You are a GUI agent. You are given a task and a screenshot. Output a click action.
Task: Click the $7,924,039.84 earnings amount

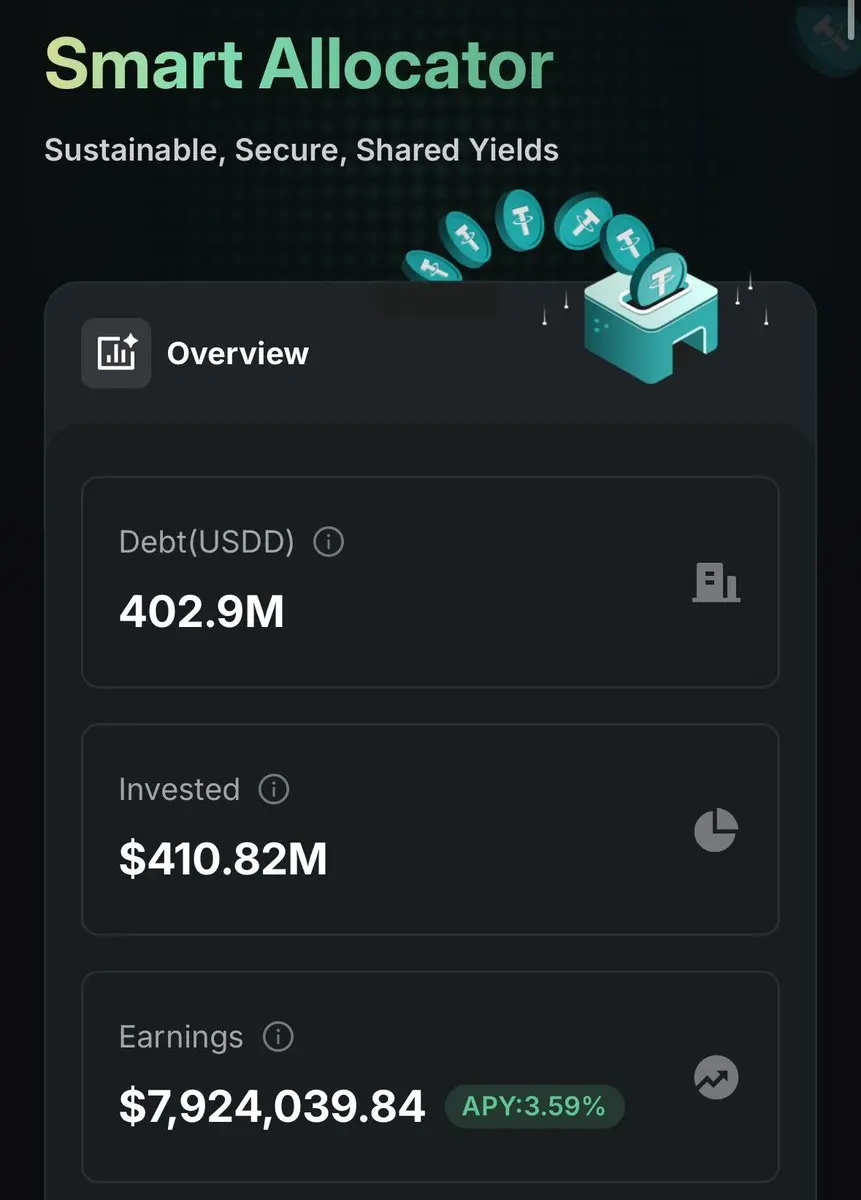tap(272, 1106)
